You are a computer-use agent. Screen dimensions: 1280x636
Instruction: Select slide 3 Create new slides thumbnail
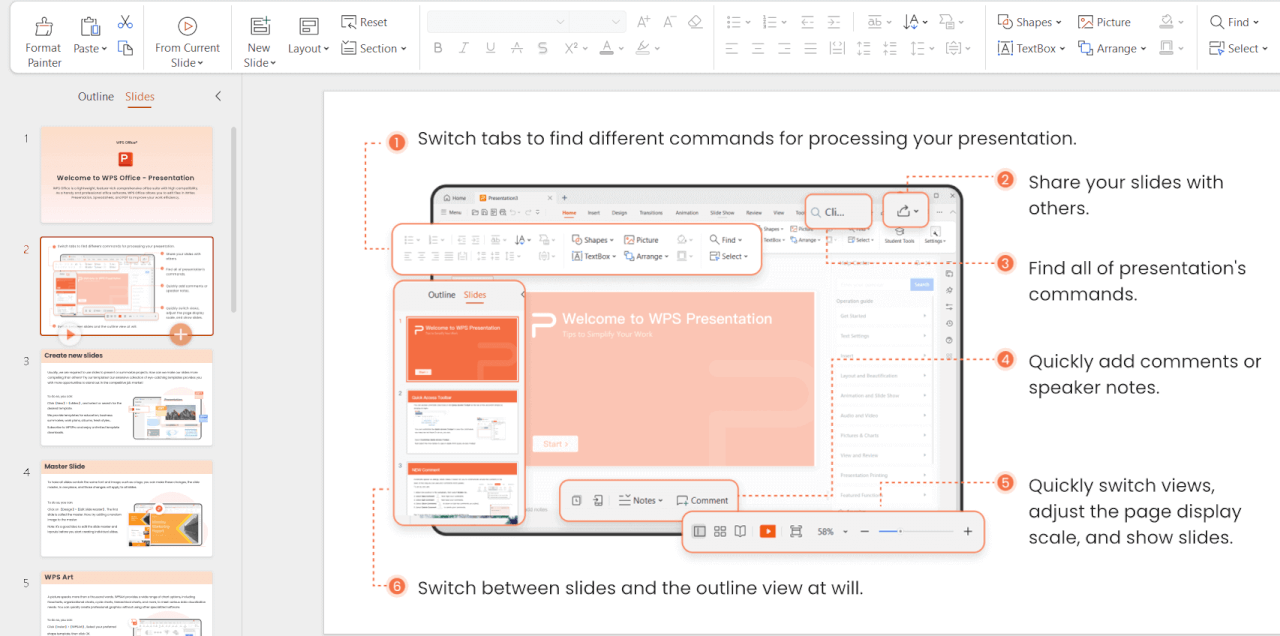[126, 397]
